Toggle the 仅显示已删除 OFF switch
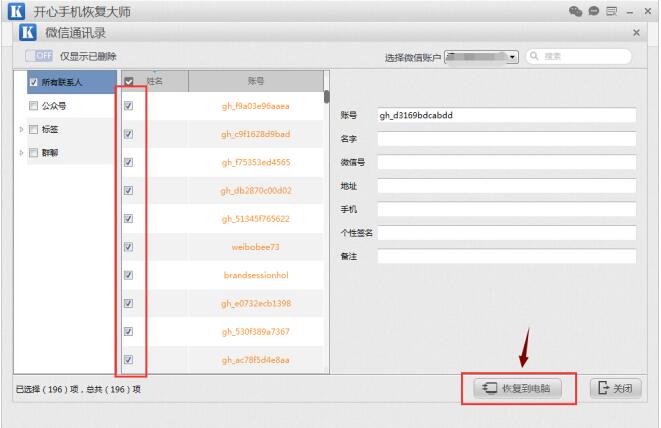661x428 pixels. coord(39,56)
